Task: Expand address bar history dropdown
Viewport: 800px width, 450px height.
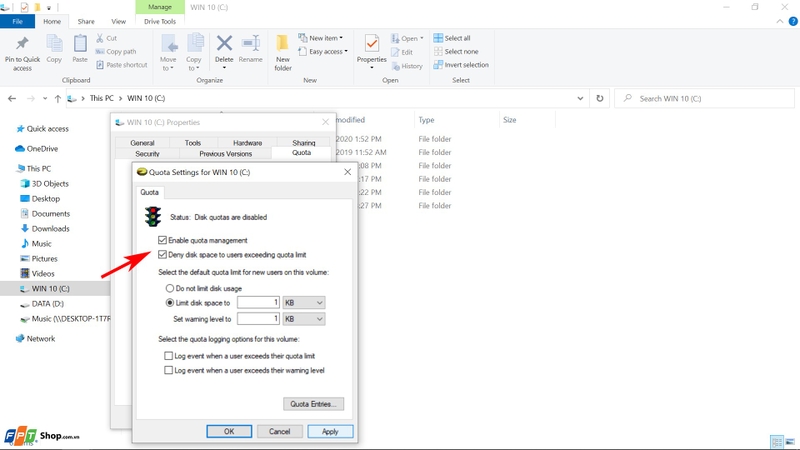Action: (580, 98)
